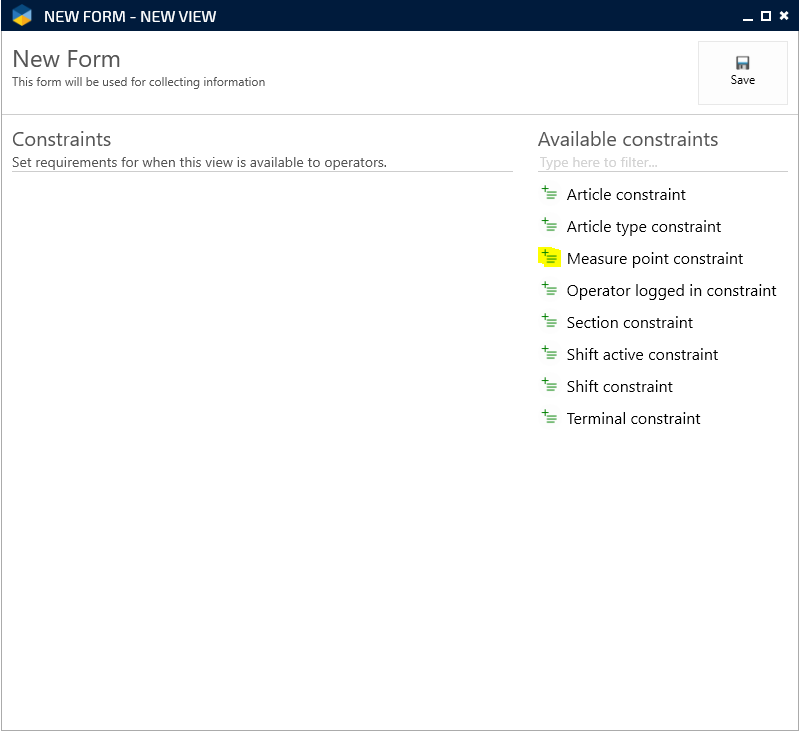Select the Terminal constraint label
800x732 pixels.
(x=633, y=419)
